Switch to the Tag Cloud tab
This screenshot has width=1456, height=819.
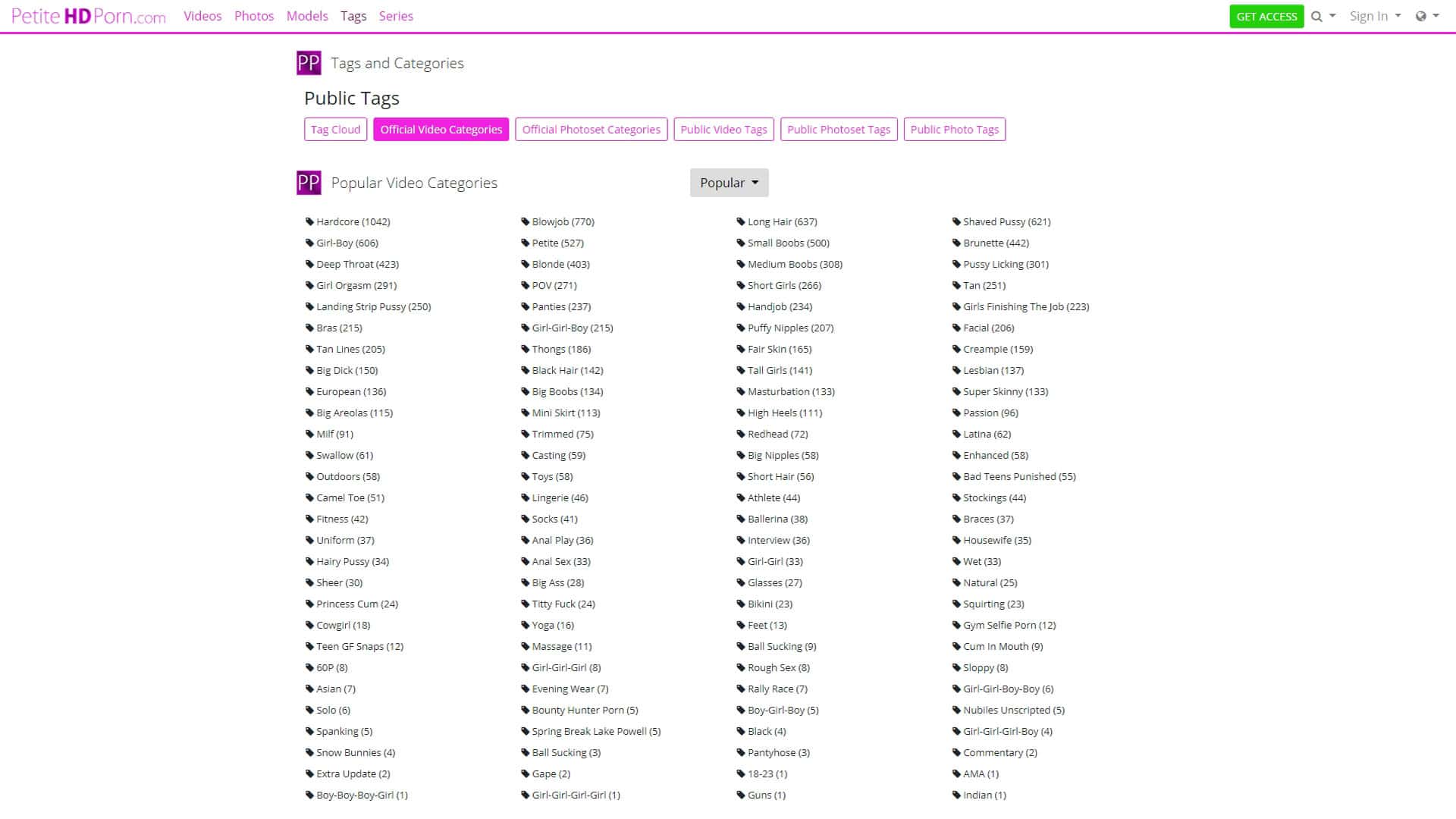tap(335, 130)
